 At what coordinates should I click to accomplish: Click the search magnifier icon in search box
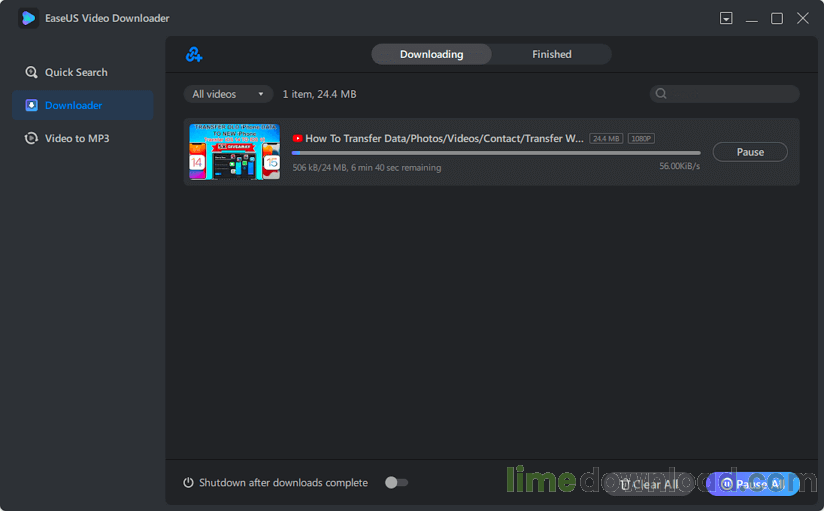point(660,94)
